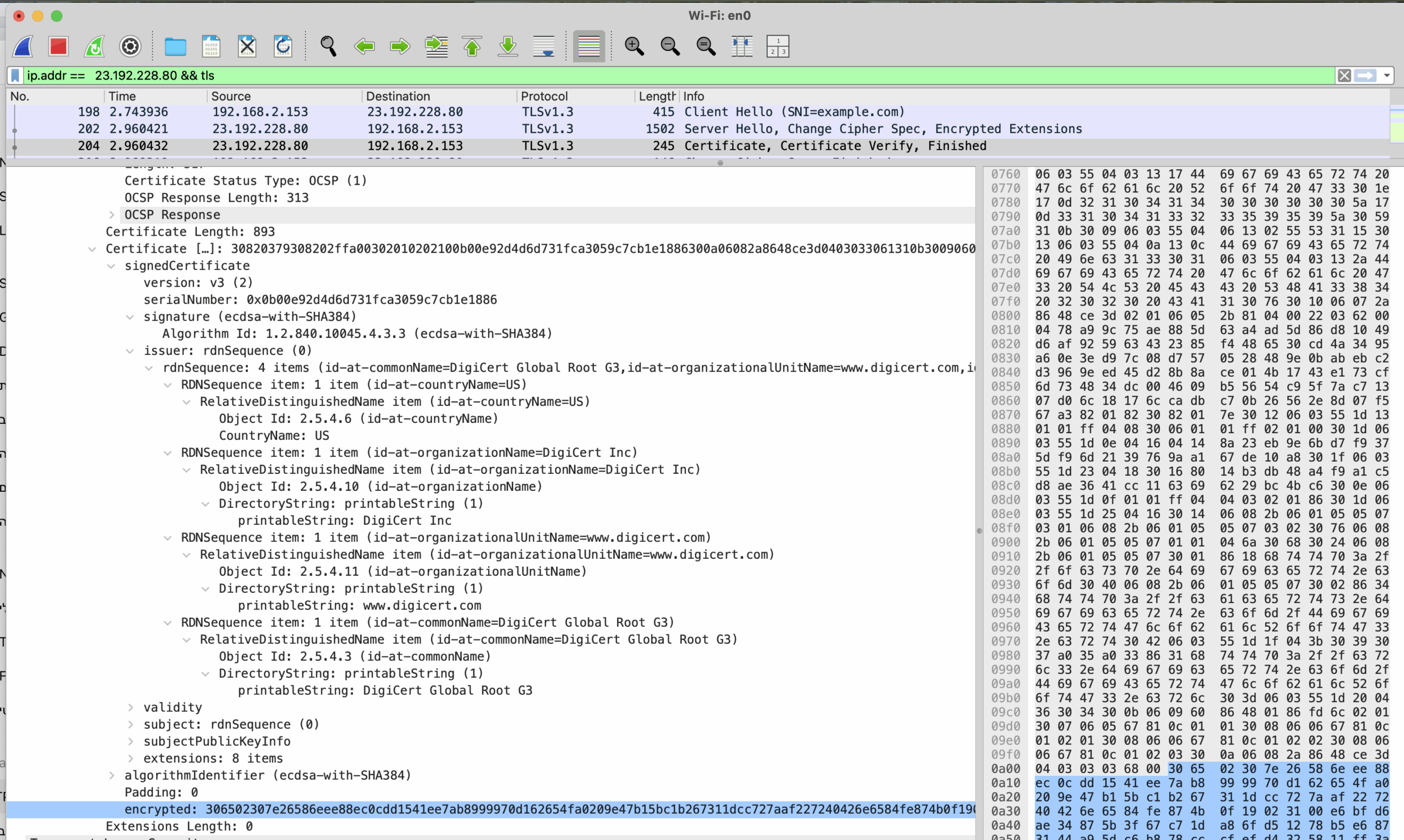Click into the display filter field
This screenshot has width=1404, height=840.
click(680, 75)
